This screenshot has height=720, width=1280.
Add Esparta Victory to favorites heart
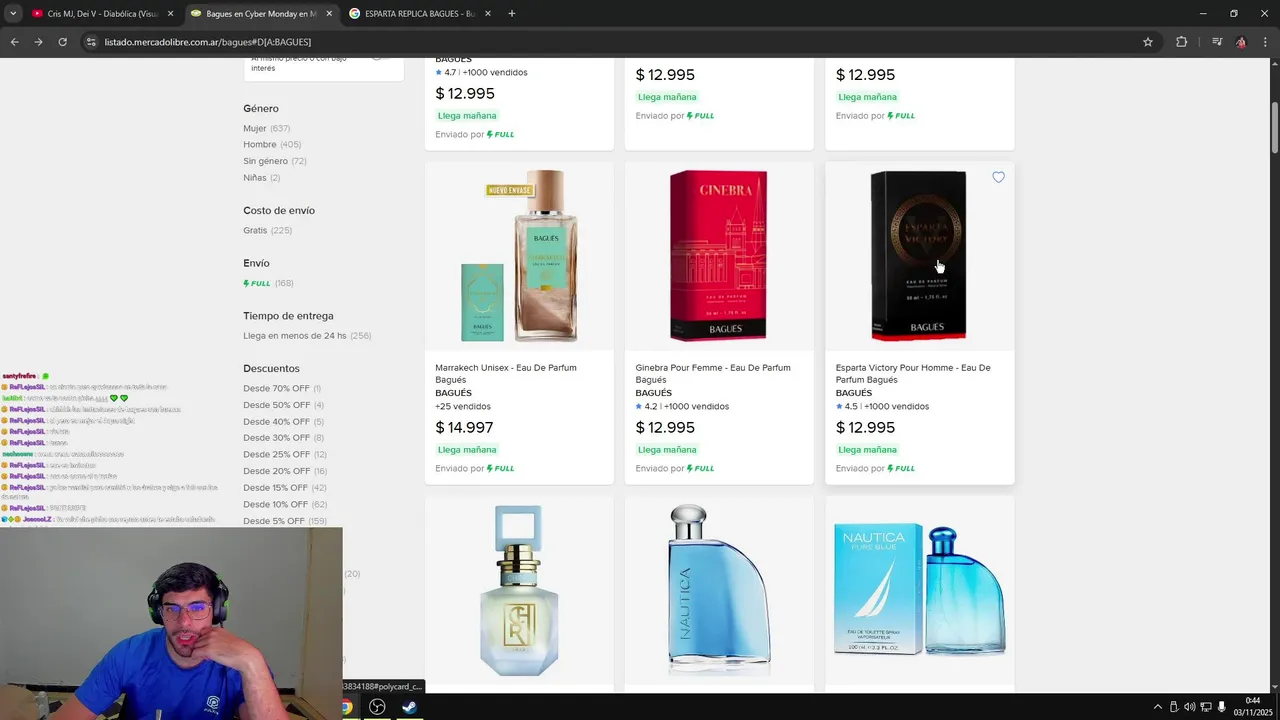[x=998, y=177]
